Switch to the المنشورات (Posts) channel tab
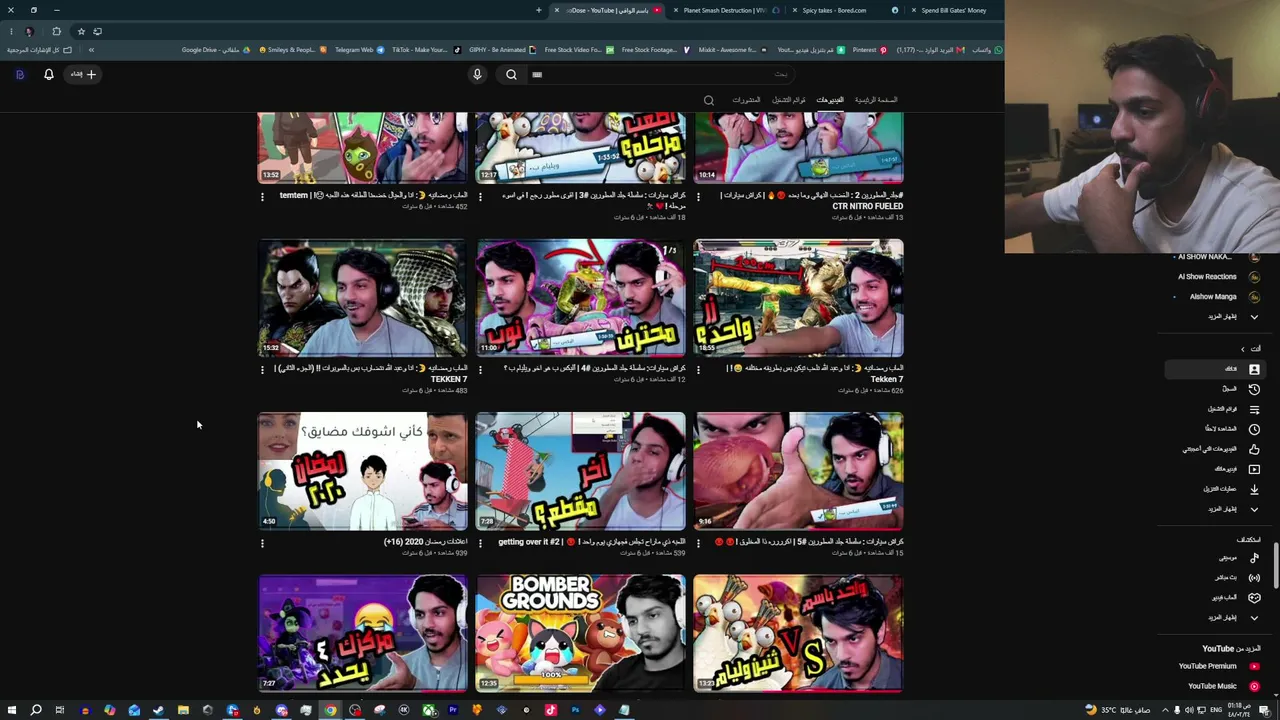The height and width of the screenshot is (720, 1280). (746, 100)
